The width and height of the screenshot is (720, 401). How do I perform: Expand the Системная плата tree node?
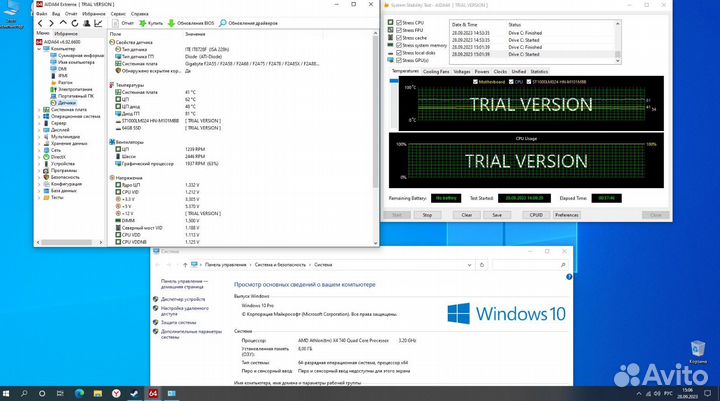(39, 110)
